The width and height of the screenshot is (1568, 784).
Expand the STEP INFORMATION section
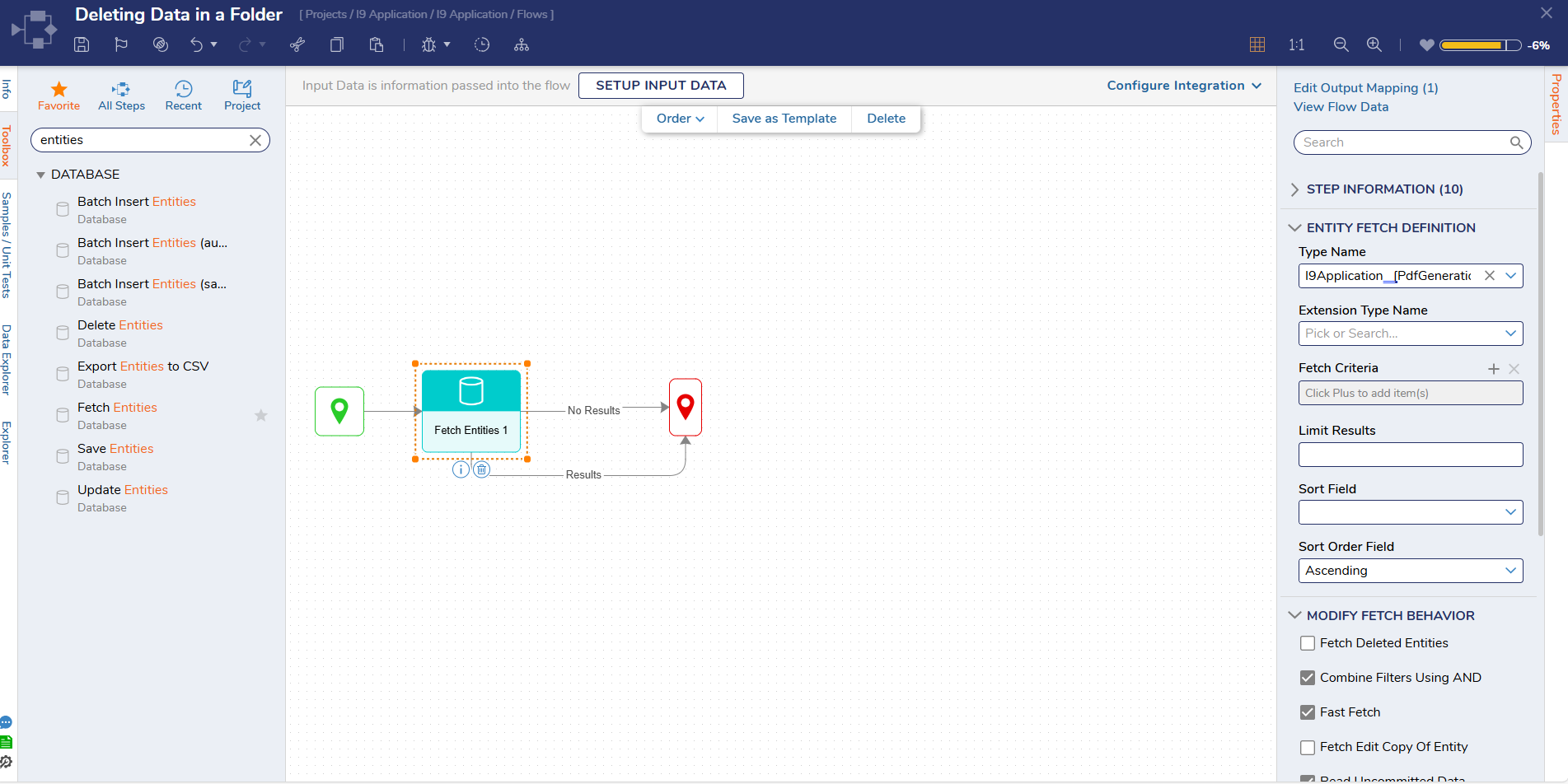(1384, 189)
